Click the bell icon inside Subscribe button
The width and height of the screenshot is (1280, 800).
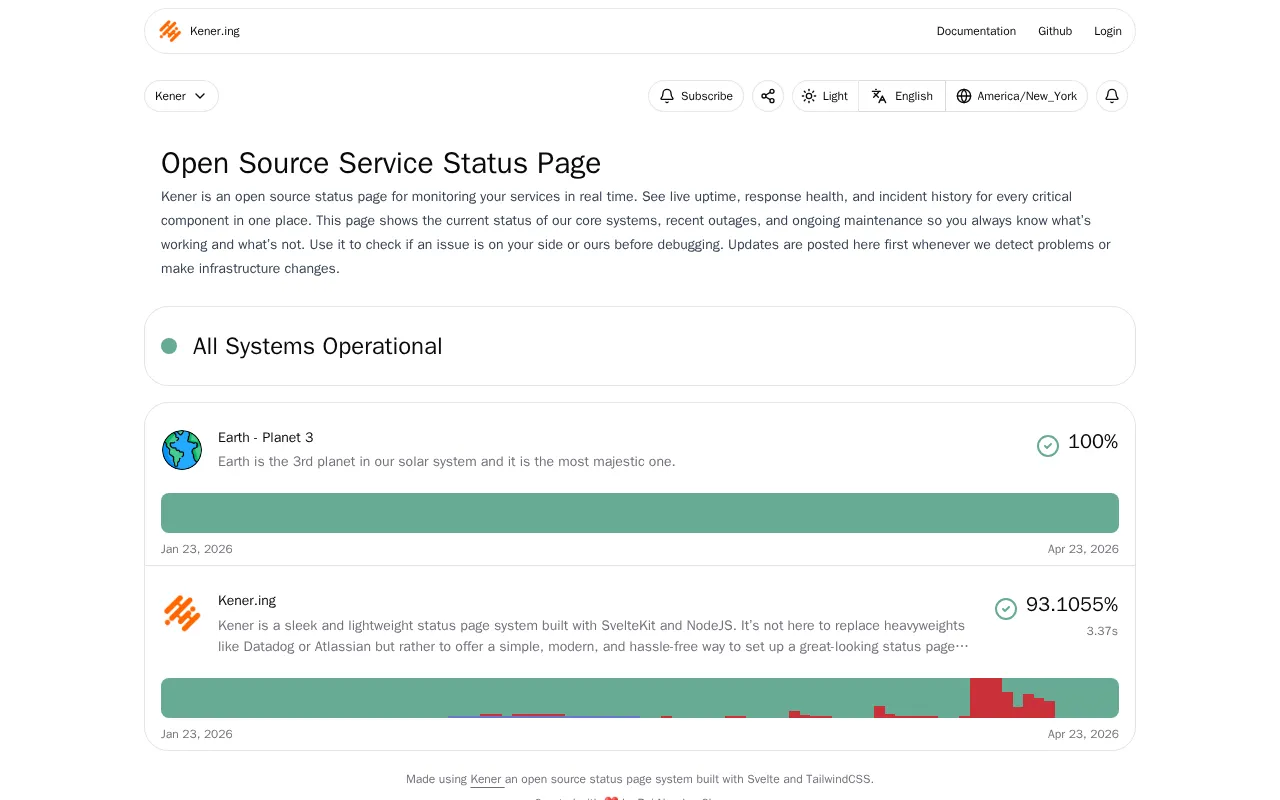667,96
